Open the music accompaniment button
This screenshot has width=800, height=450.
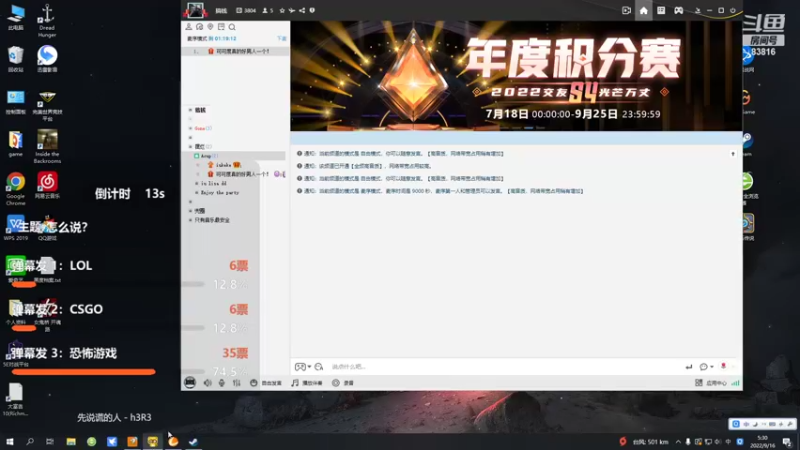tap(307, 383)
